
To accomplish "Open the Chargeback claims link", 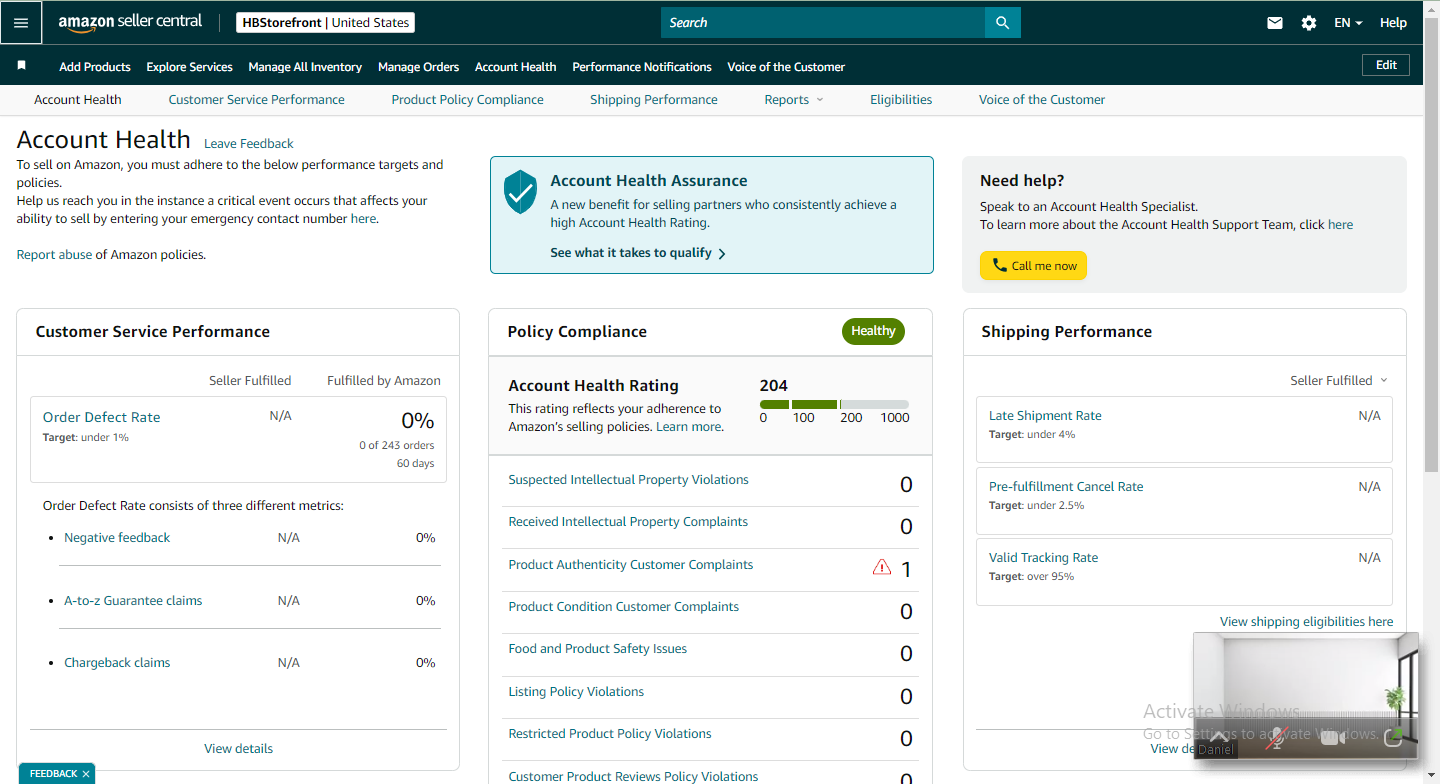I will pyautogui.click(x=117, y=663).
